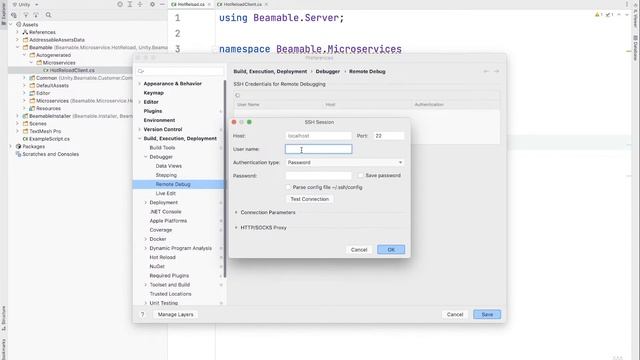The image size is (640, 360).
Task: Click the IL Viewer tool window on right edge
Action: tap(636, 16)
